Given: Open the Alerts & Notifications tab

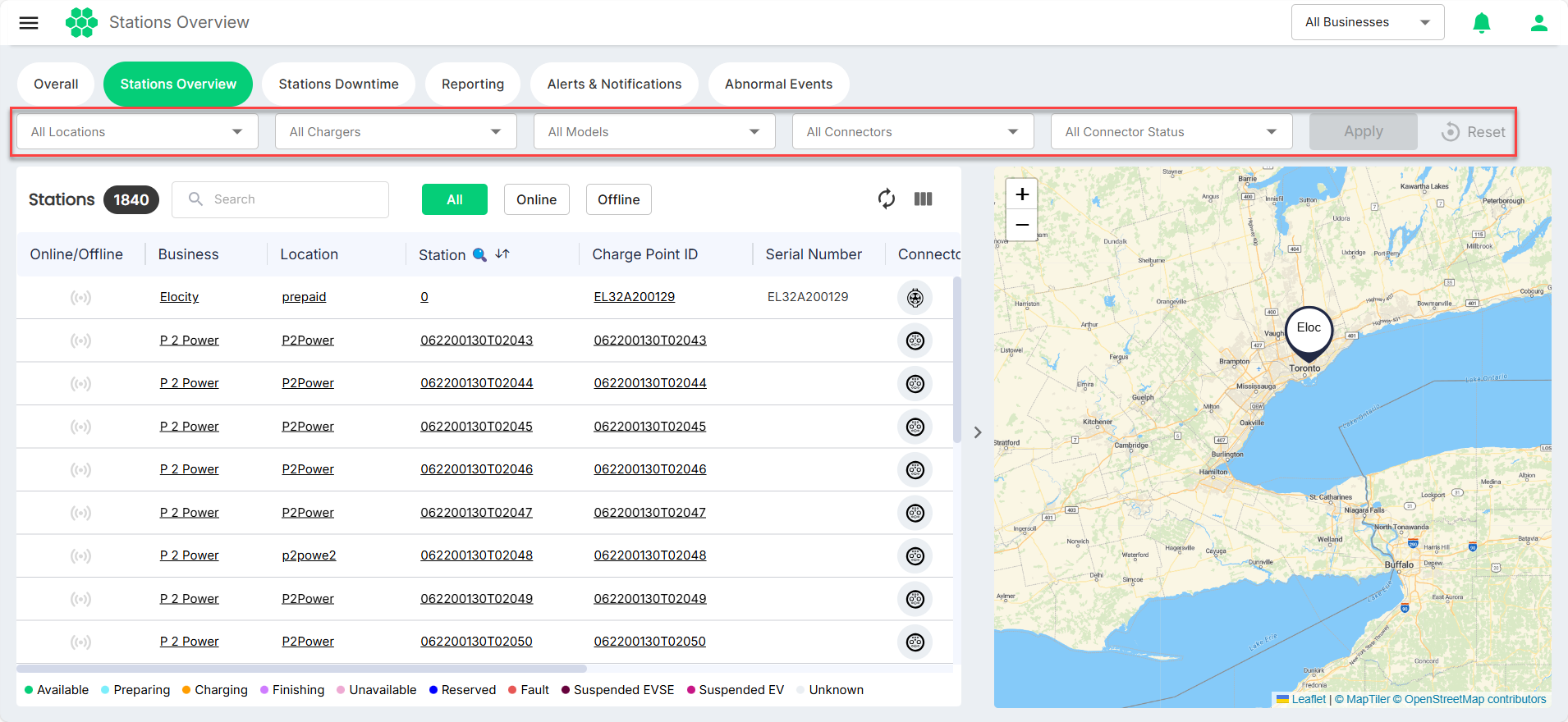Looking at the screenshot, I should [x=614, y=84].
